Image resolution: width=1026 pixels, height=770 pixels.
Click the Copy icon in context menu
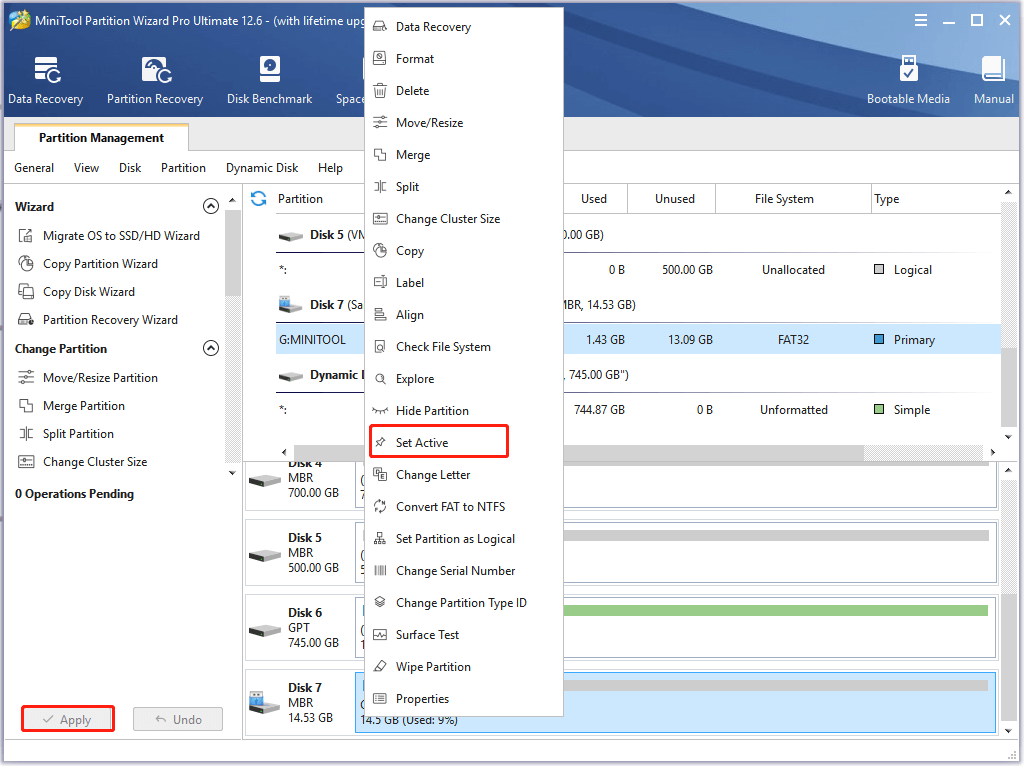(380, 251)
